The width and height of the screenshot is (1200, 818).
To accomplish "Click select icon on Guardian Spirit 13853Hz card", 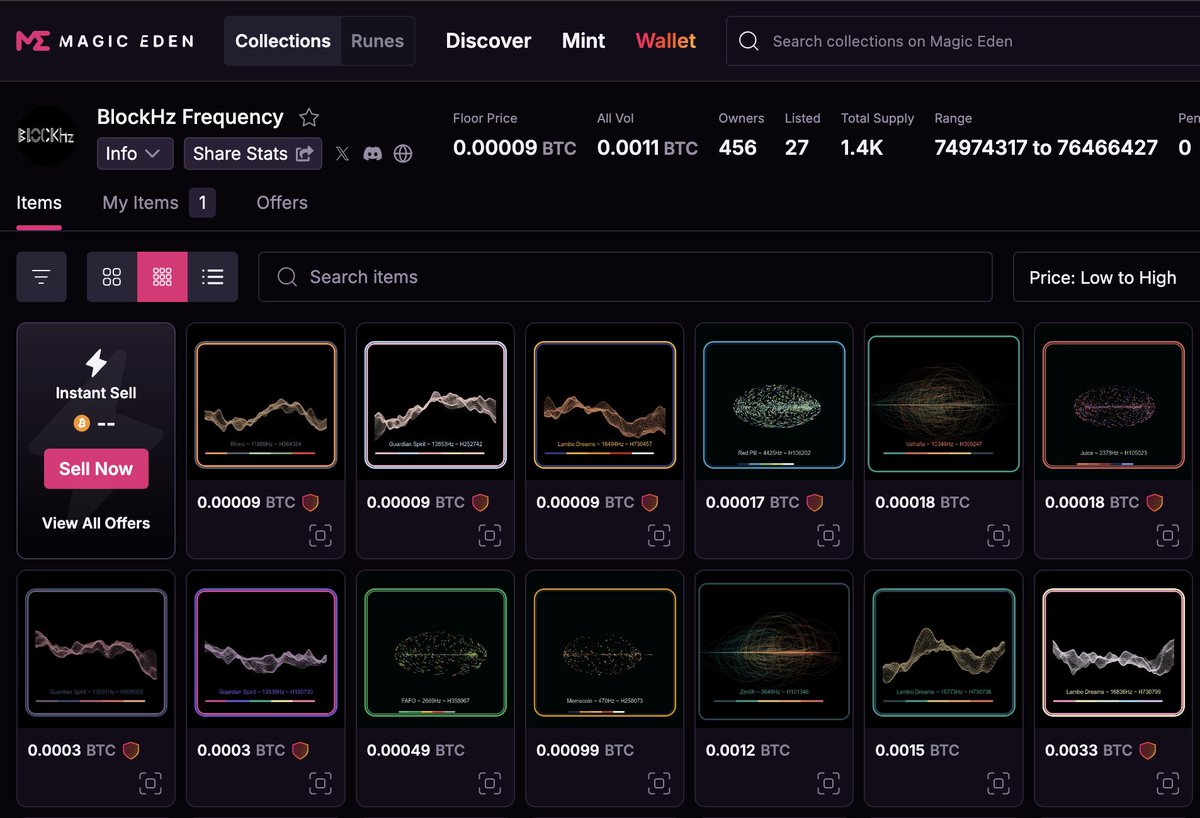I will (x=490, y=535).
